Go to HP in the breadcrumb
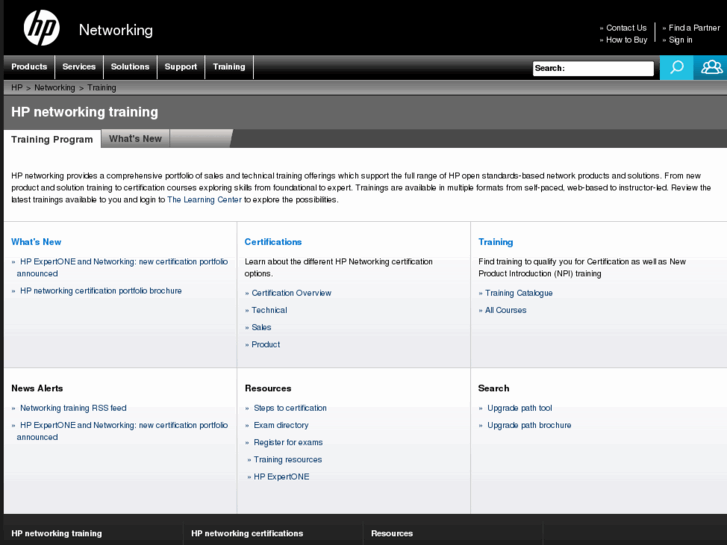 17,88
